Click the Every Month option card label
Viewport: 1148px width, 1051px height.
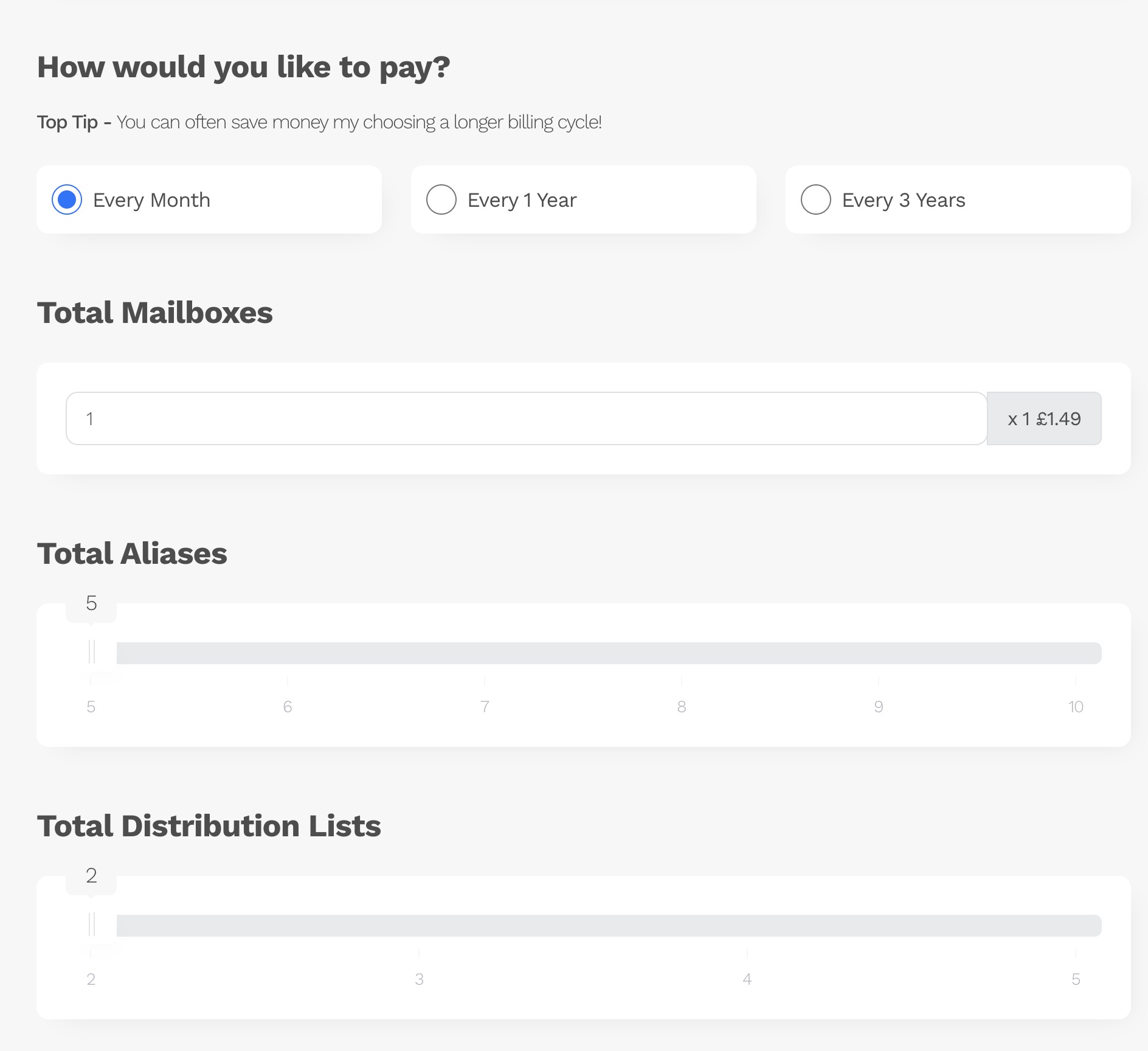(x=151, y=200)
